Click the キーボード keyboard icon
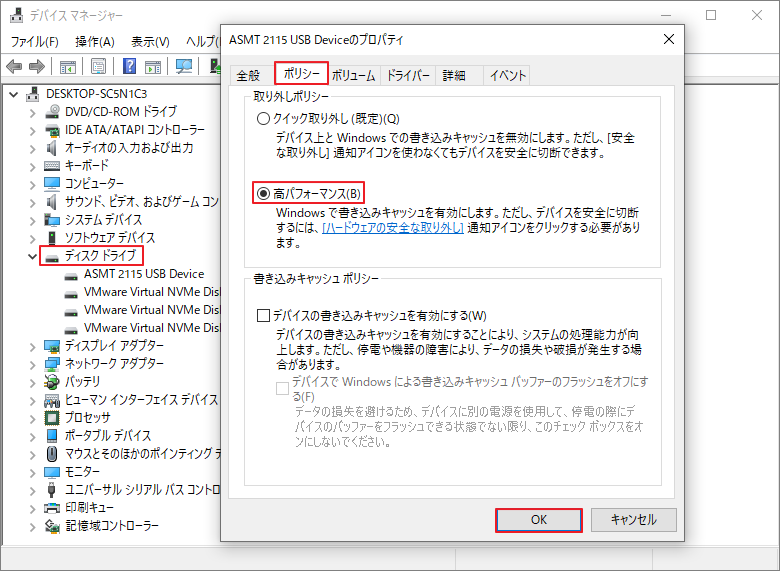This screenshot has height=571, width=780. [x=52, y=166]
